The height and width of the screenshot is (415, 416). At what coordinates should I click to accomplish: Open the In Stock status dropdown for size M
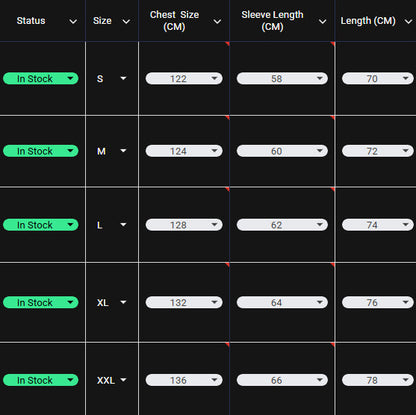click(41, 151)
